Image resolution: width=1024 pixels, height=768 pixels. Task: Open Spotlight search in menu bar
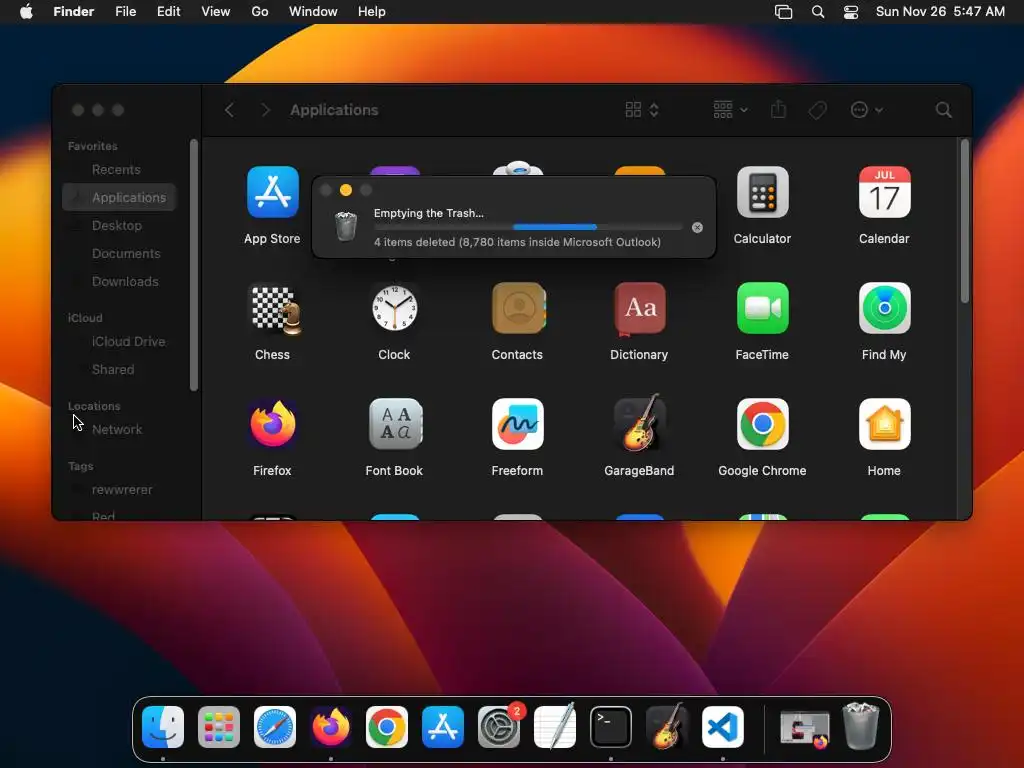tap(818, 12)
